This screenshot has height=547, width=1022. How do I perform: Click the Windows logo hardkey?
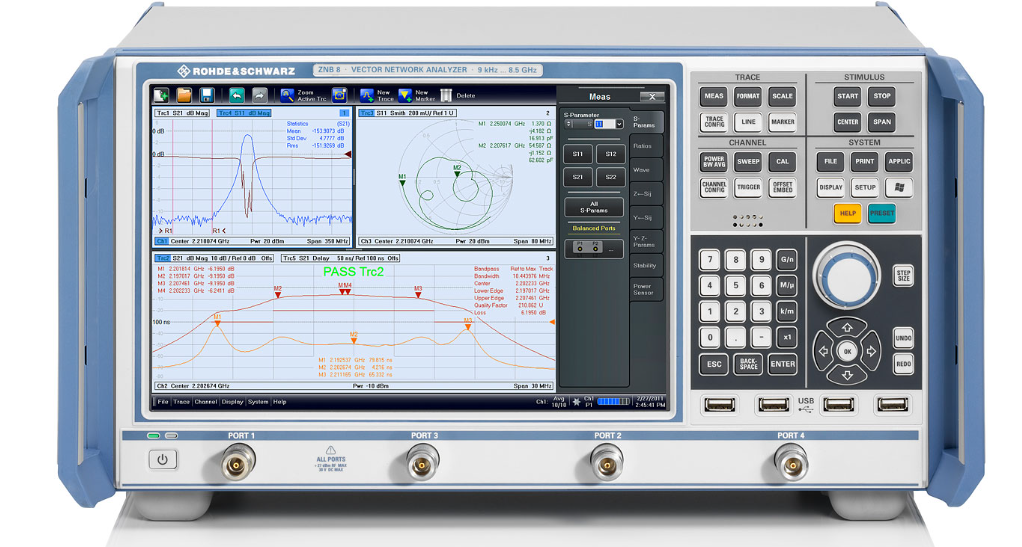899,188
